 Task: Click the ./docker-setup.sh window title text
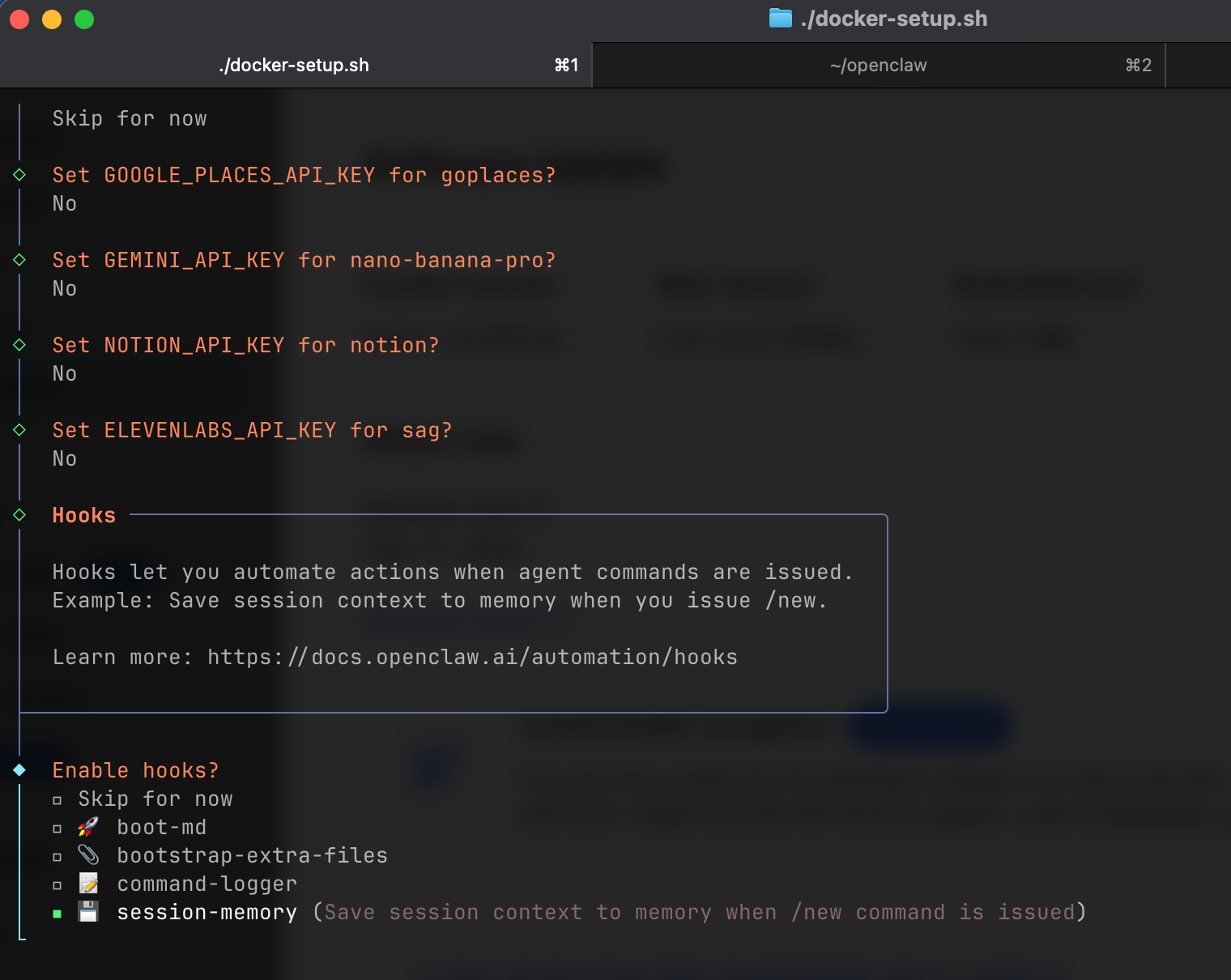pyautogui.click(x=893, y=19)
